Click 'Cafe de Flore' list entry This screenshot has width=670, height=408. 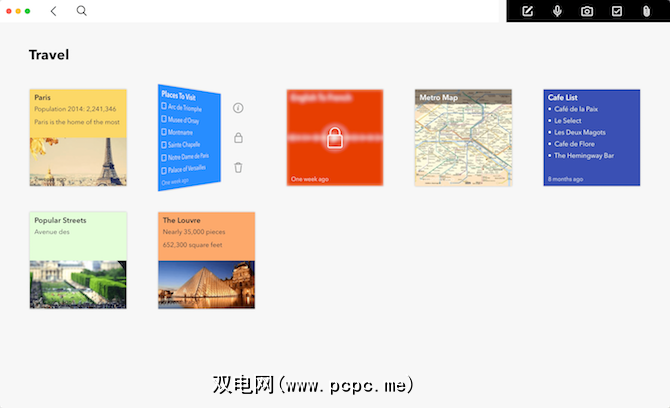[x=574, y=144]
